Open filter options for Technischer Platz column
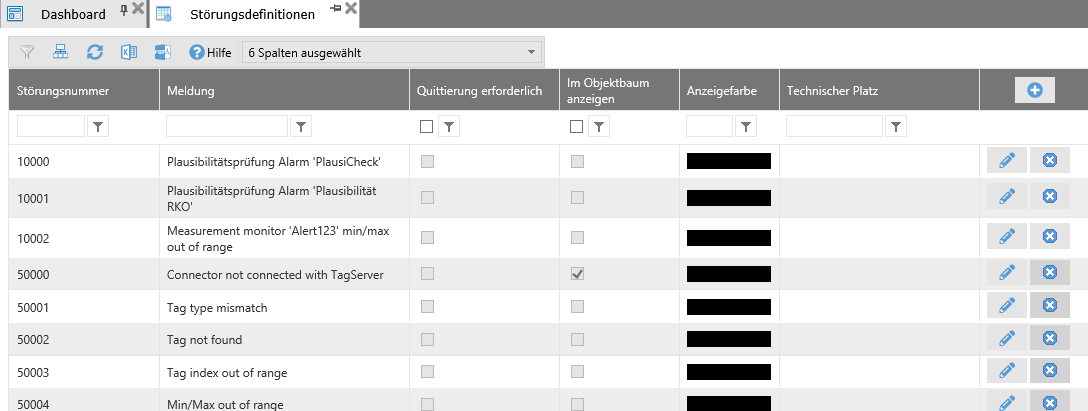This screenshot has width=1088, height=411. pos(897,127)
